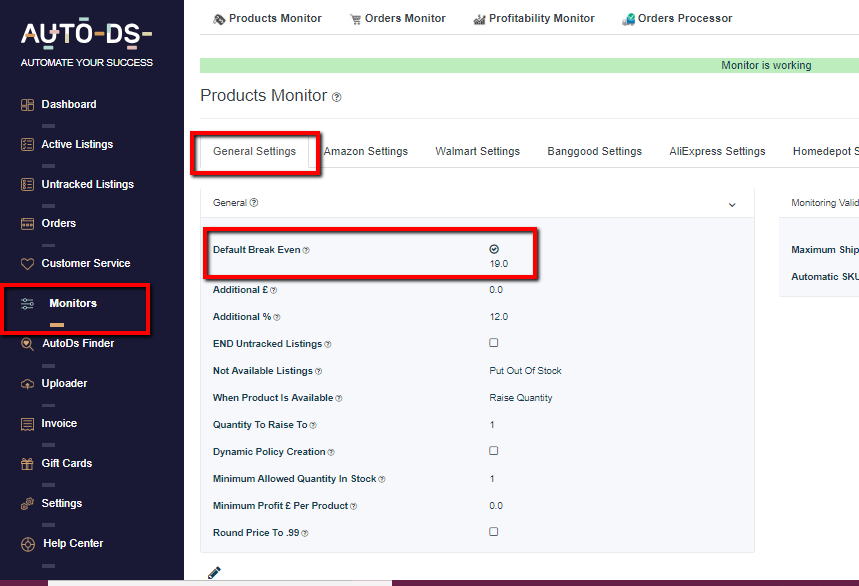Viewport: 859px width, 586px height.
Task: Click the Raise Quantity value
Action: point(520,398)
